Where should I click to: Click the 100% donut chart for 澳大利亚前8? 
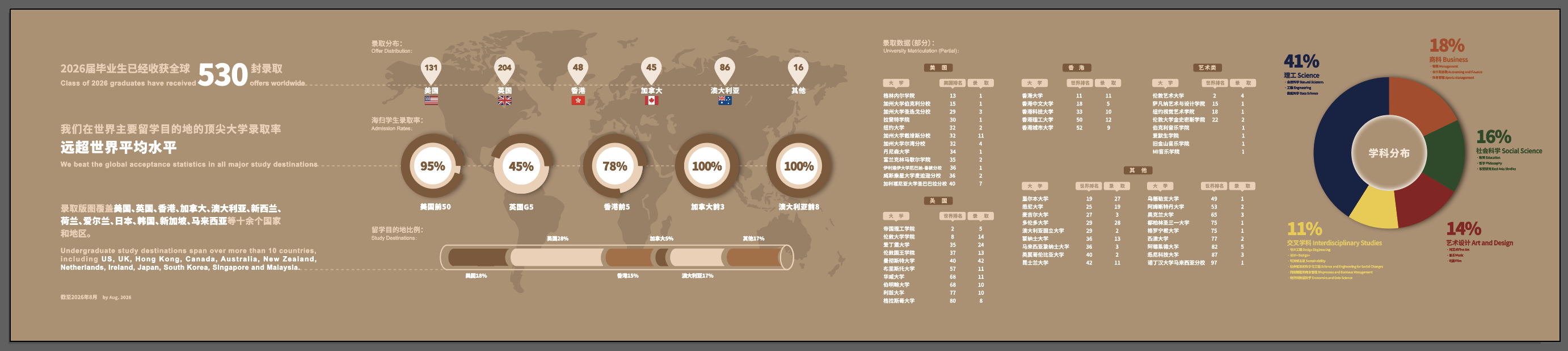799,166
